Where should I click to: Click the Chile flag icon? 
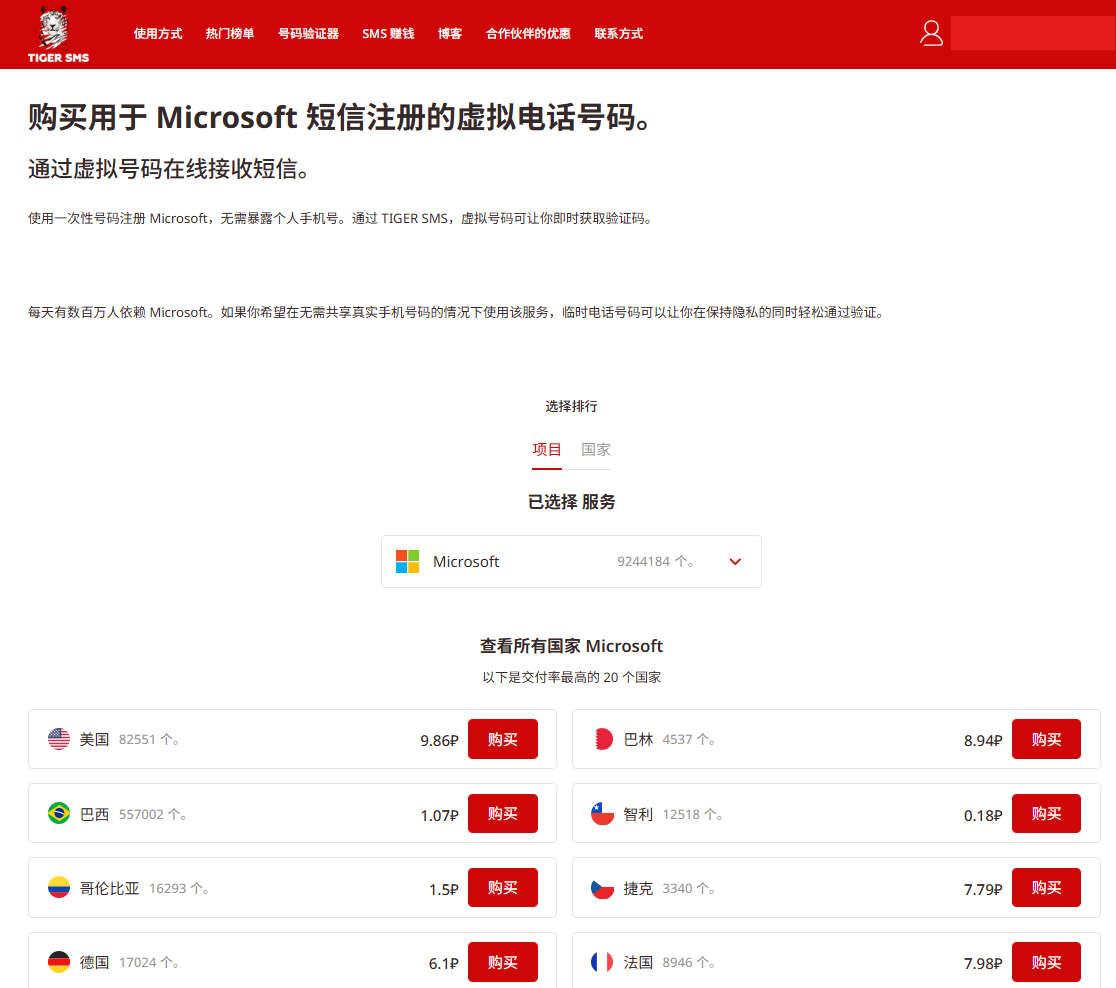(x=603, y=813)
